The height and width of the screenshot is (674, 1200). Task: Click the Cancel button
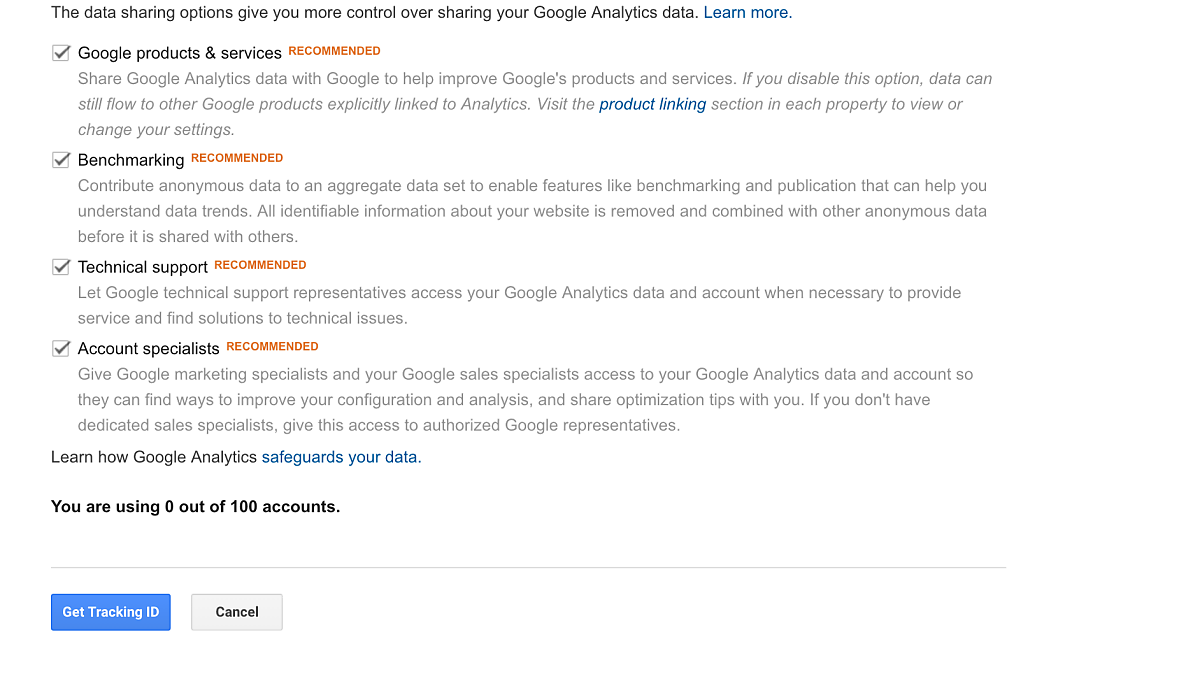(237, 612)
